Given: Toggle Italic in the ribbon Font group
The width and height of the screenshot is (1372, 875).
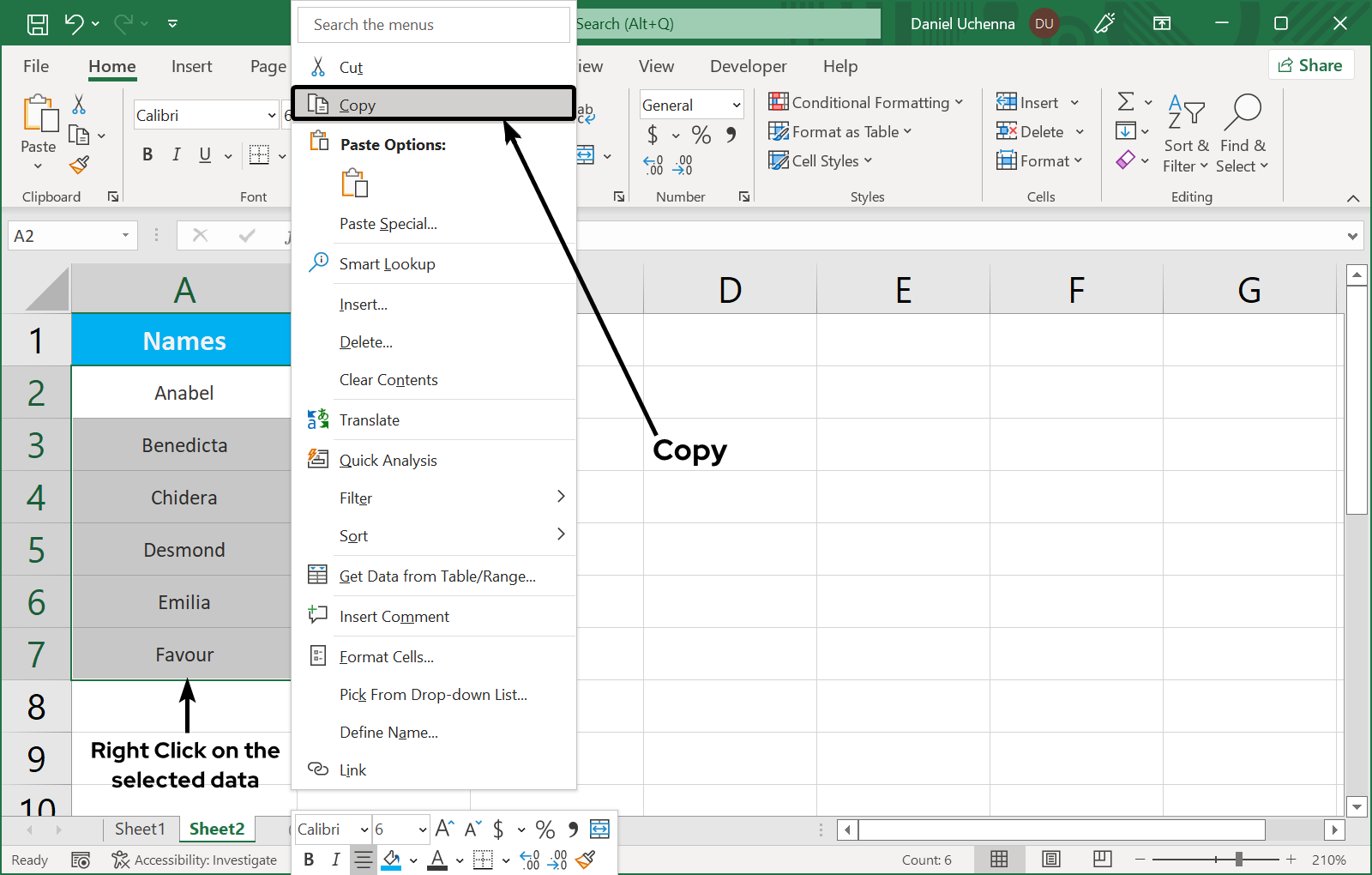Looking at the screenshot, I should coord(176,154).
